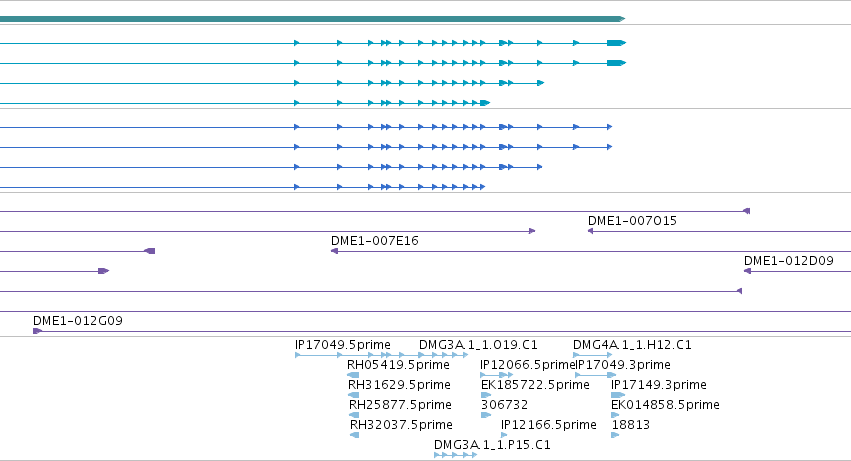
Task: Select the IP12066.5prime EST label
Action: pyautogui.click(x=528, y=365)
